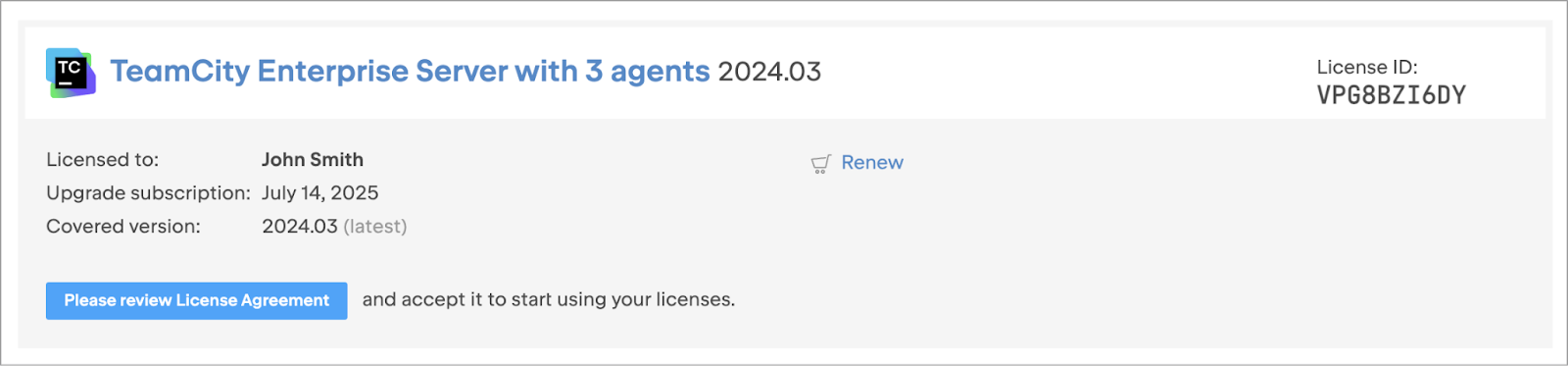Click the Upgrade subscription: label
The width and height of the screenshot is (1568, 366).
pos(148,193)
